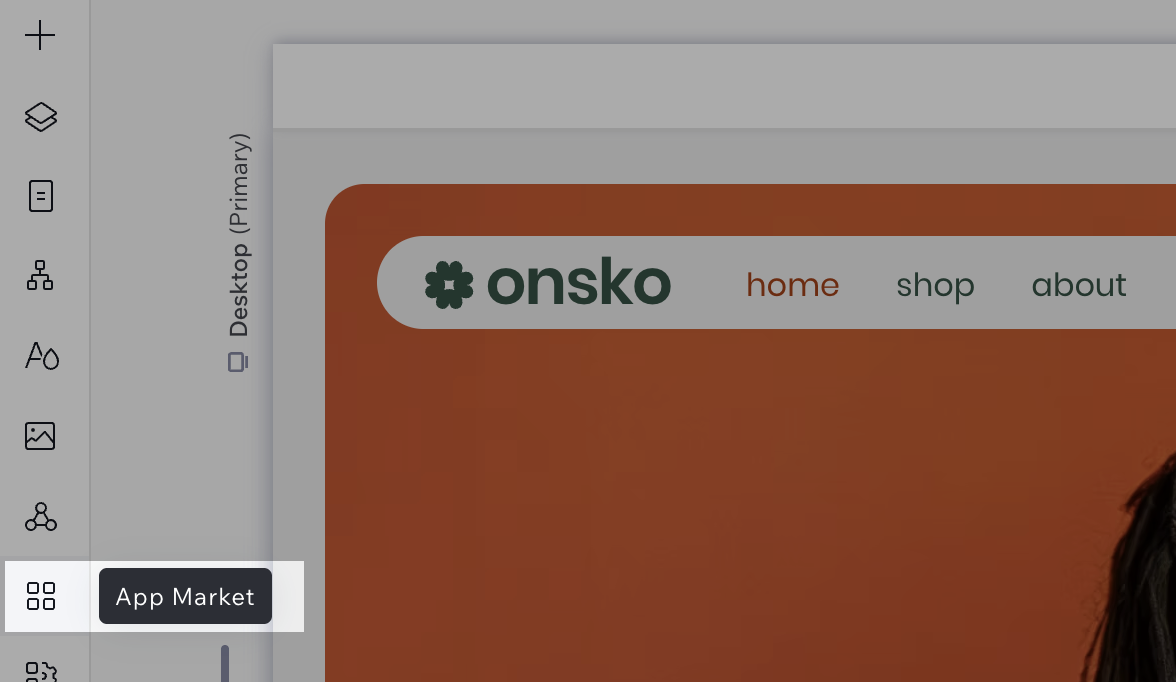Select the onsko flower logo symbol
Screen dimensions: 1176x682
[x=449, y=284]
